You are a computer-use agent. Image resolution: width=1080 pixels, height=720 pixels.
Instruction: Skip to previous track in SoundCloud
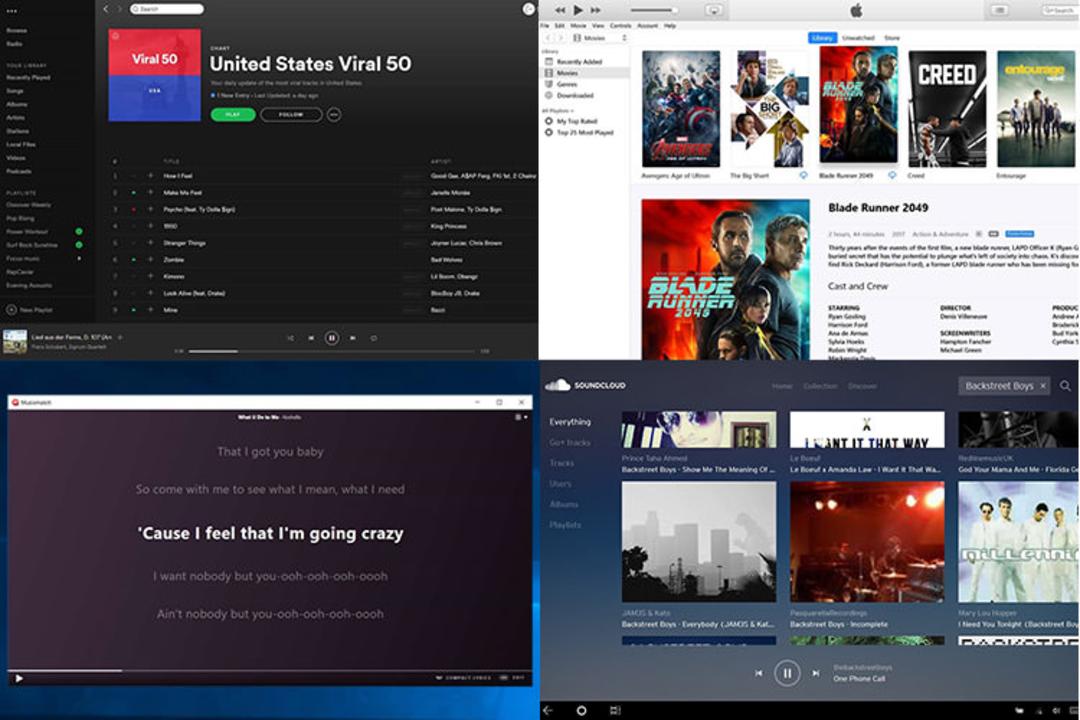pos(758,673)
